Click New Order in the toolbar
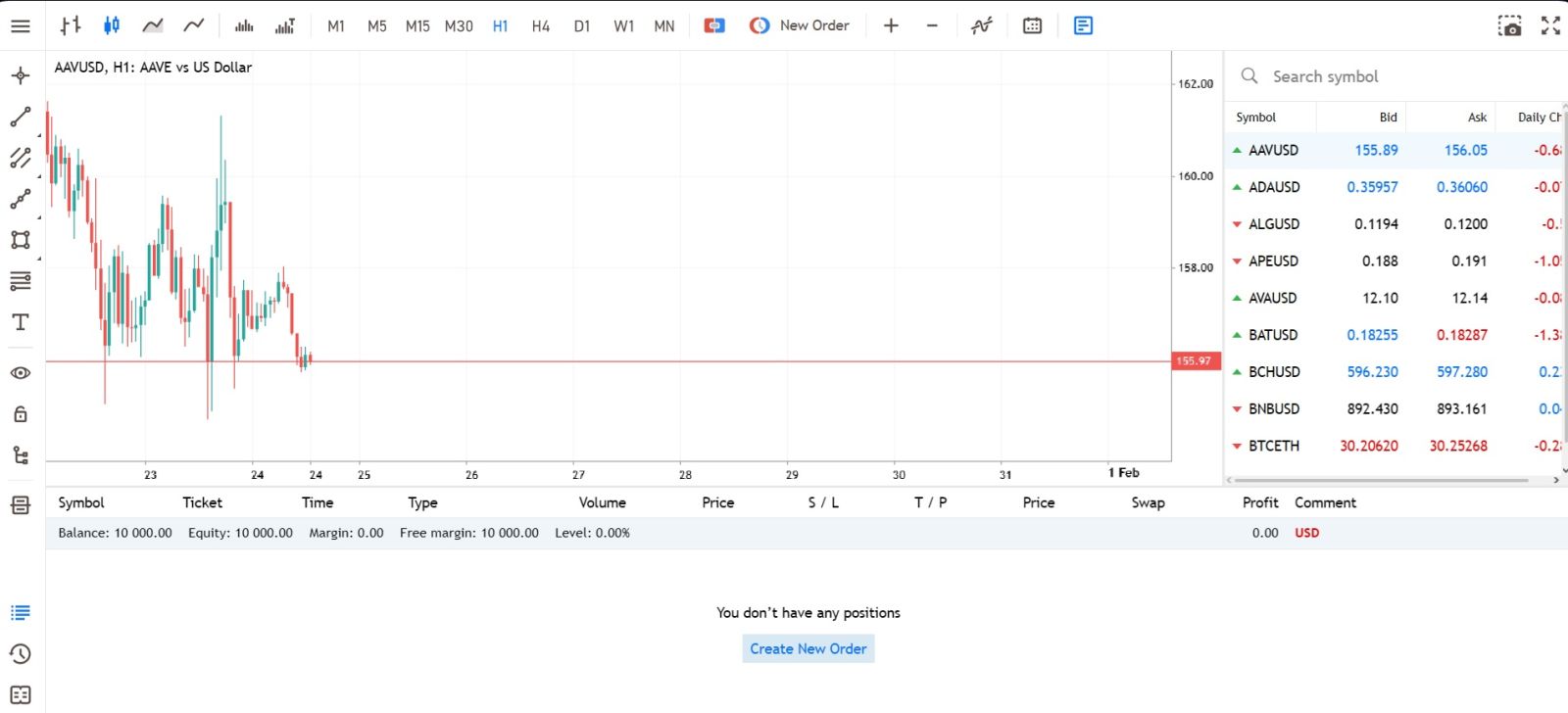 click(x=800, y=26)
